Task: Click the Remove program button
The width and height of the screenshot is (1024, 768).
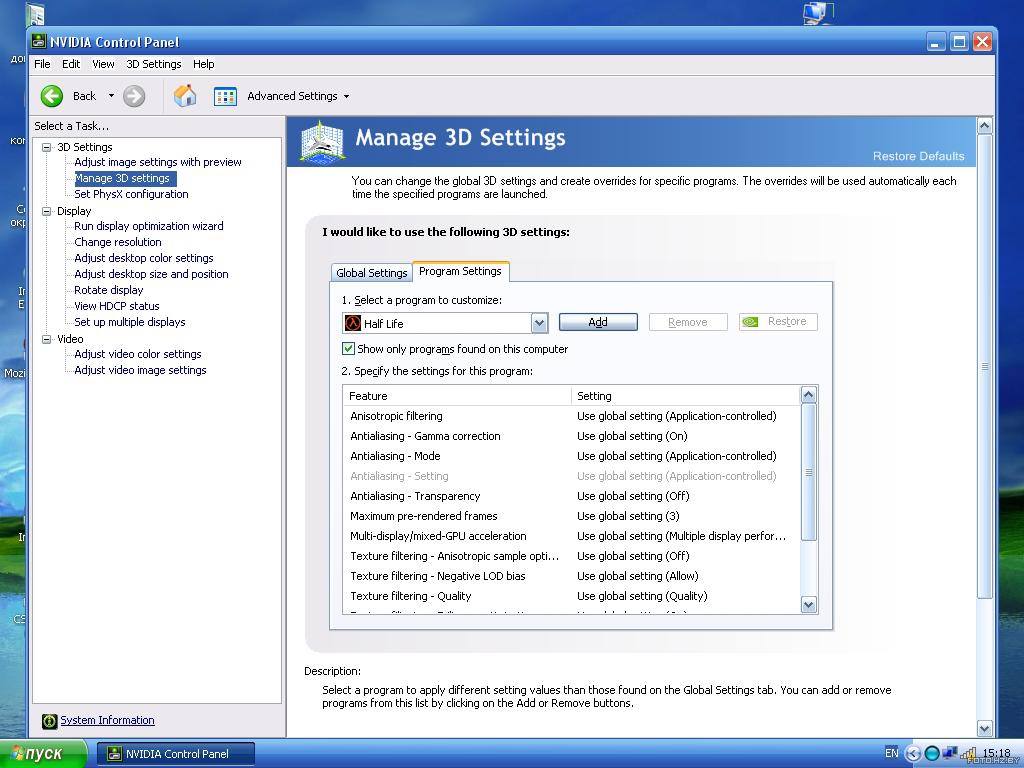Action: [x=688, y=322]
